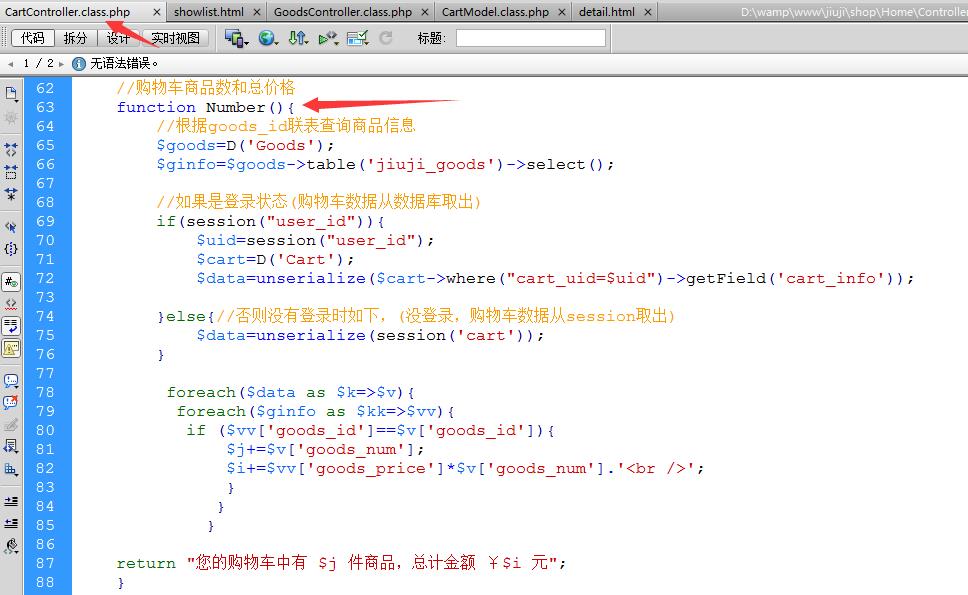The height and width of the screenshot is (595, 968).
Task: Click "$goods=D('Goods');" code line
Action: [245, 146]
